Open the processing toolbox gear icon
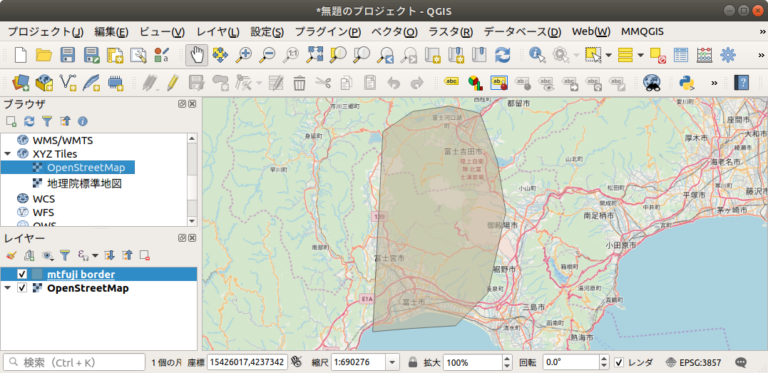This screenshot has width=768, height=373. tap(727, 54)
